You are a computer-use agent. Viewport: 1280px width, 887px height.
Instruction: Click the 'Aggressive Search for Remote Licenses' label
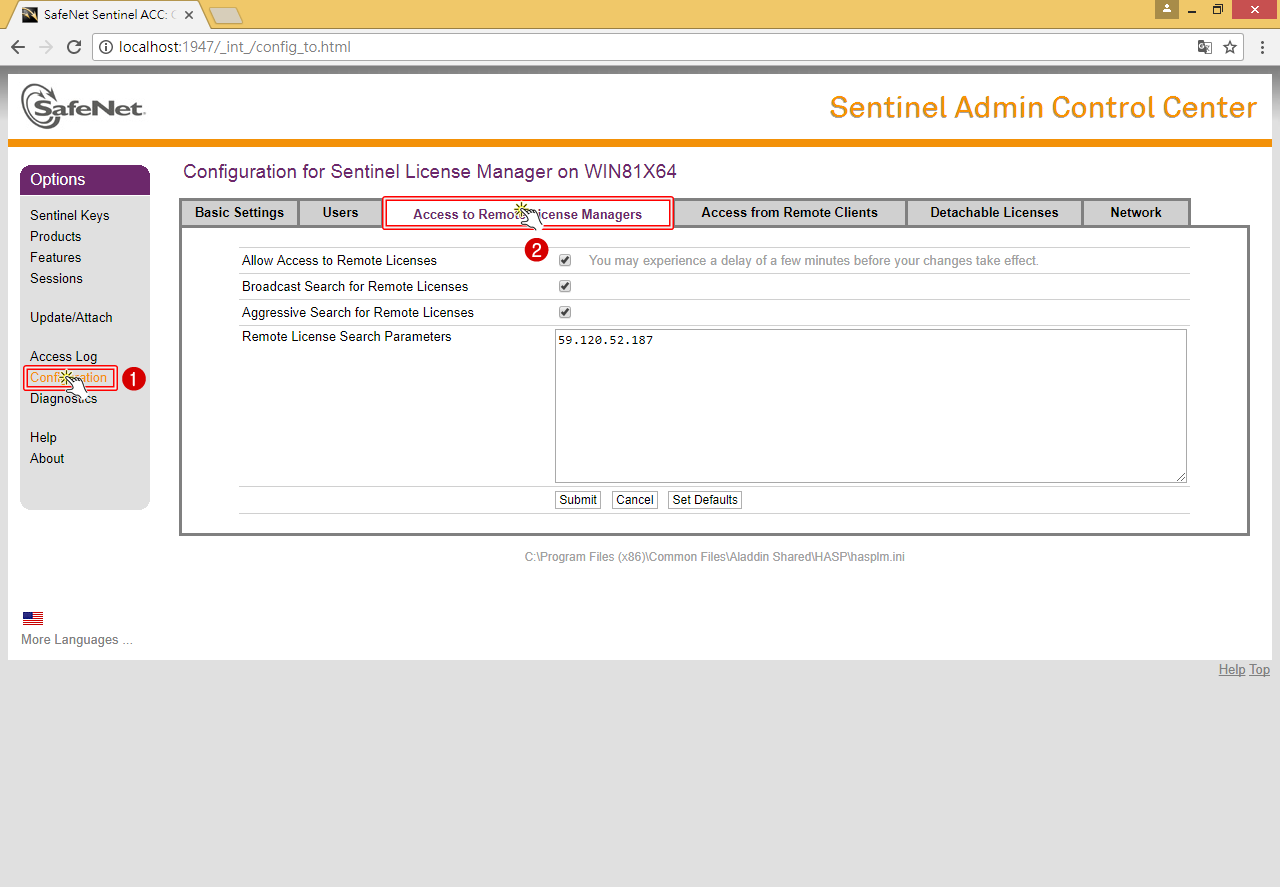coord(358,312)
